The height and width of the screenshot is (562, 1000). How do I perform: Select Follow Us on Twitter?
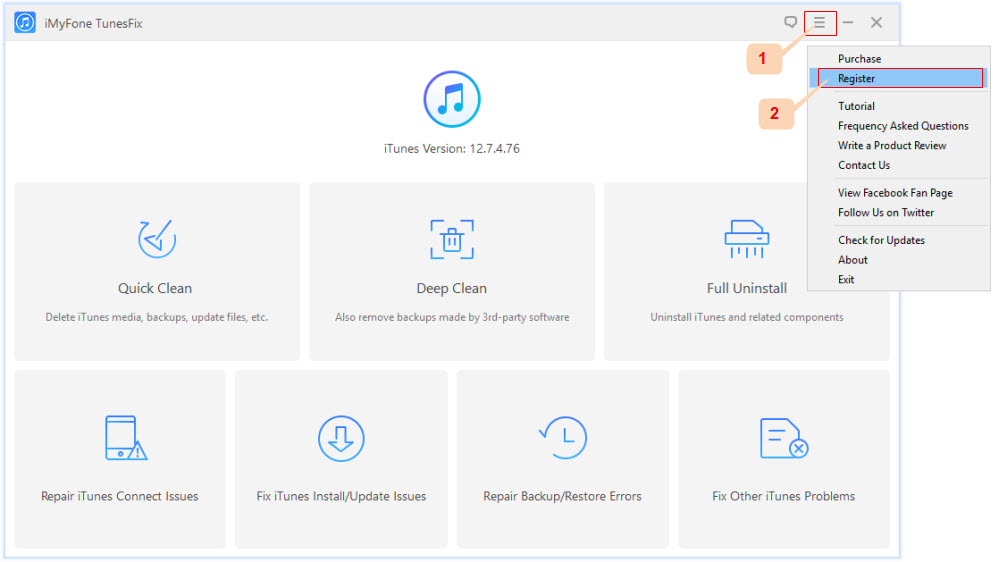click(x=886, y=212)
